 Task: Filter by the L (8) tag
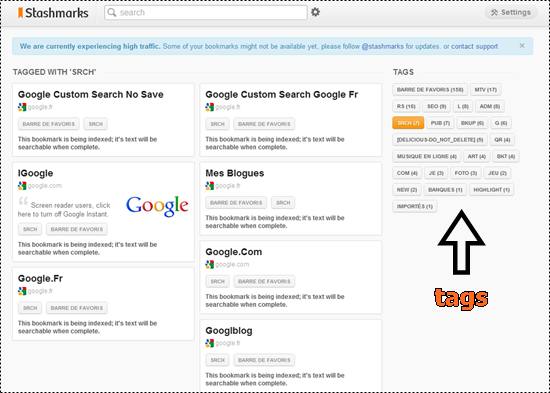463,106
